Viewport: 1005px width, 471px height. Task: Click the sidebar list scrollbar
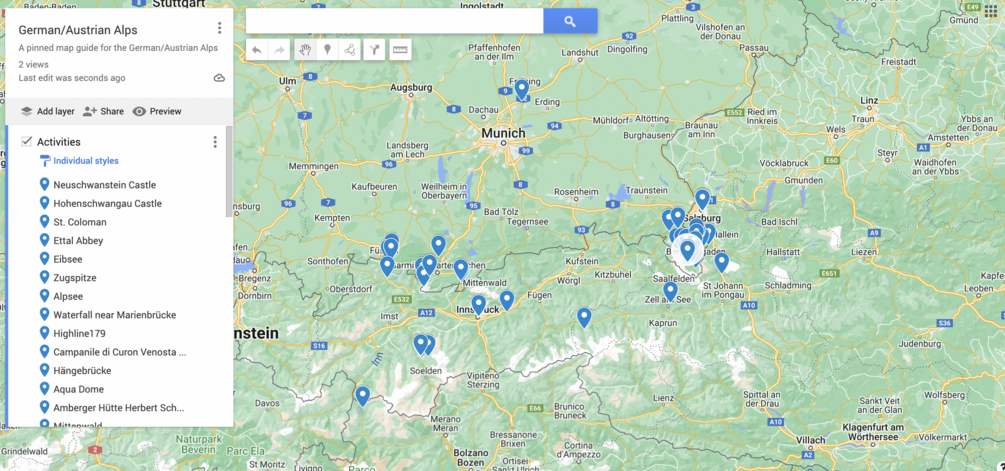[229, 172]
